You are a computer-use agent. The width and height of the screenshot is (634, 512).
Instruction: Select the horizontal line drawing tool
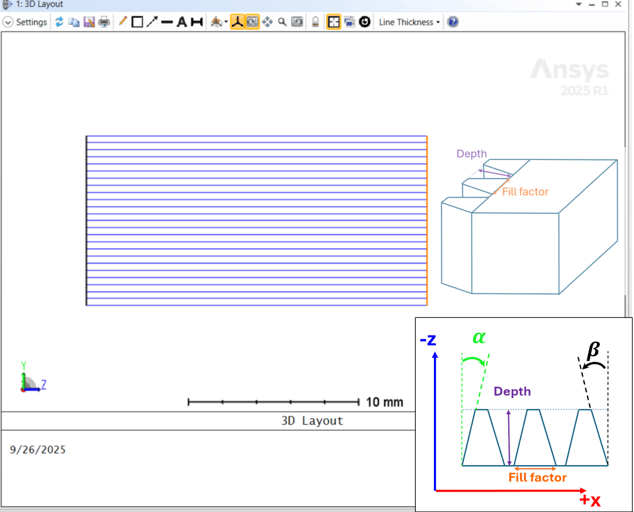[x=167, y=22]
